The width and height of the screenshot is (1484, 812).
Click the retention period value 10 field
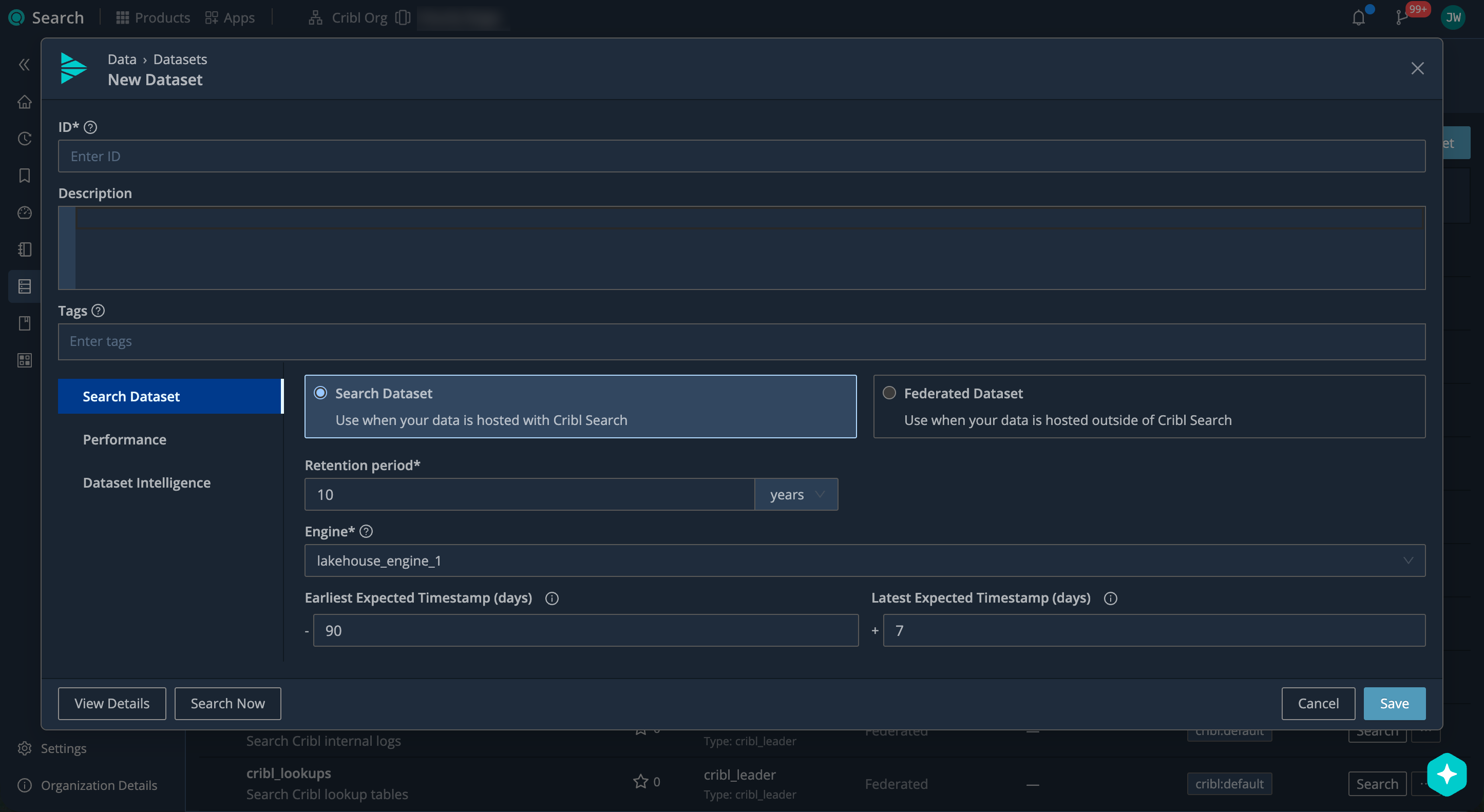(529, 495)
